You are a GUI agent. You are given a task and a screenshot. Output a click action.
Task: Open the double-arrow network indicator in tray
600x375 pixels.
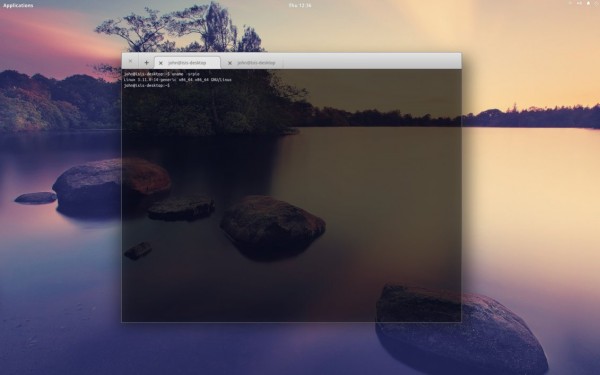pyautogui.click(x=579, y=3)
